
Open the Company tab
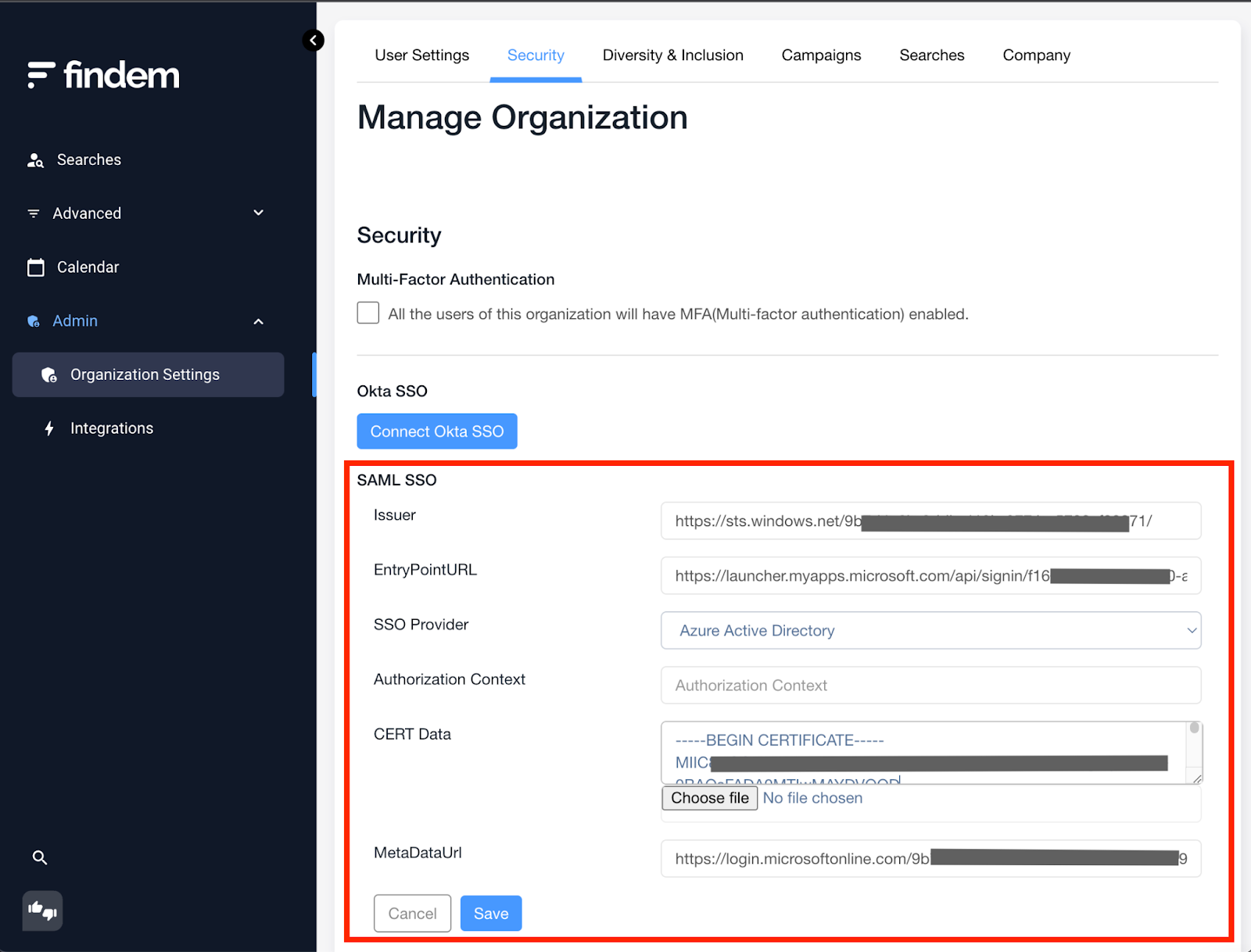tap(1037, 55)
